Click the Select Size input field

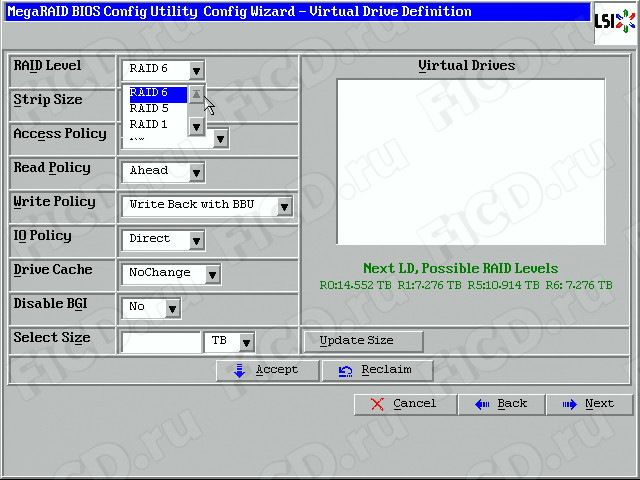coord(161,342)
